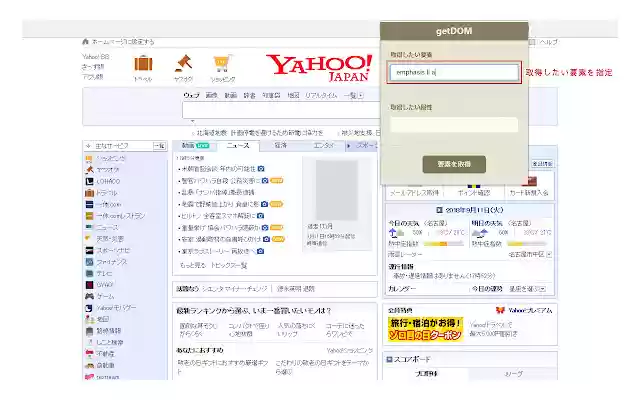The image size is (640, 400).
Task: Open the トラベル suitcase icon in header
Action: click(x=143, y=64)
